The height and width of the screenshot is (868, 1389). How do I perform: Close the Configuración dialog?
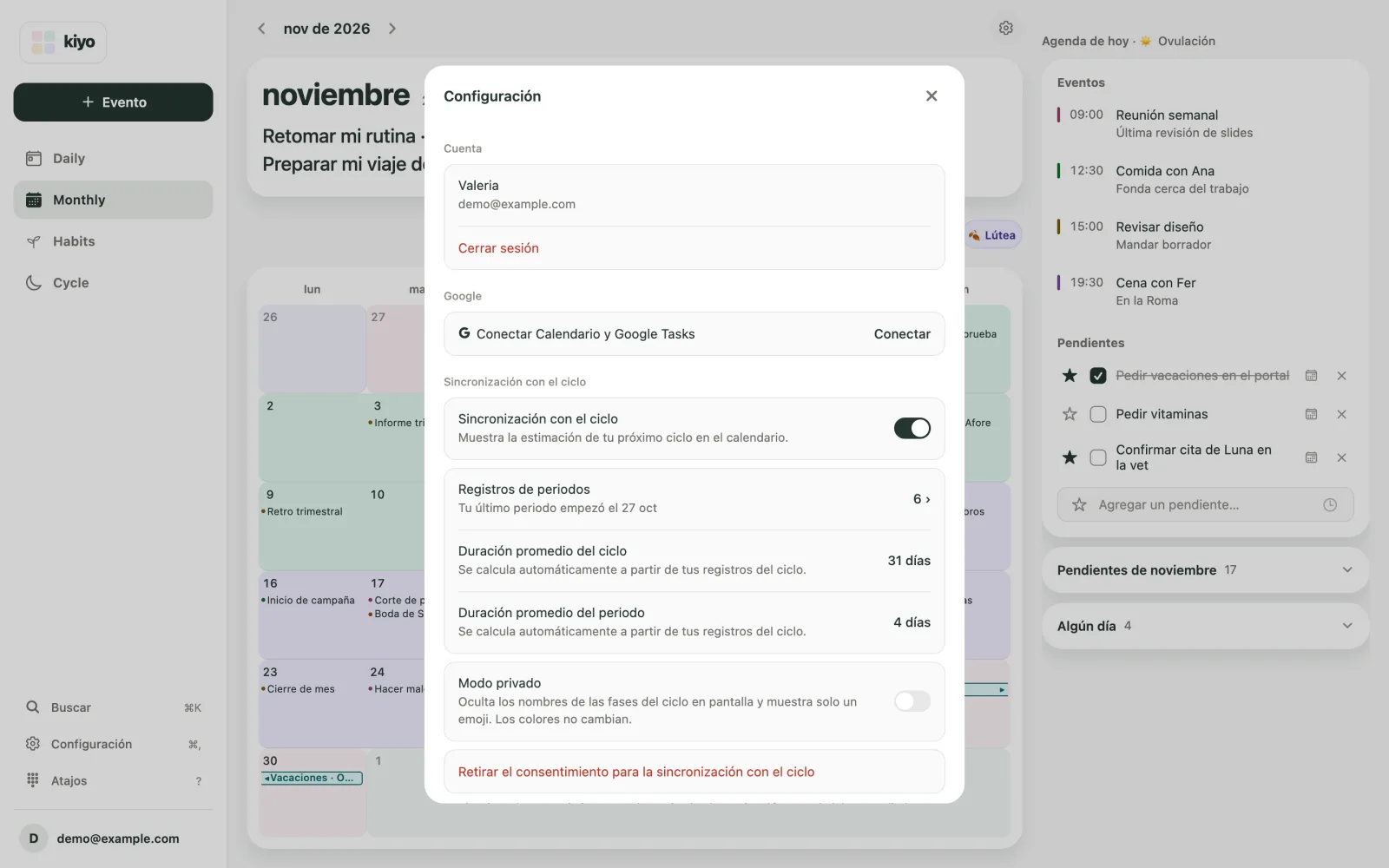pos(931,95)
